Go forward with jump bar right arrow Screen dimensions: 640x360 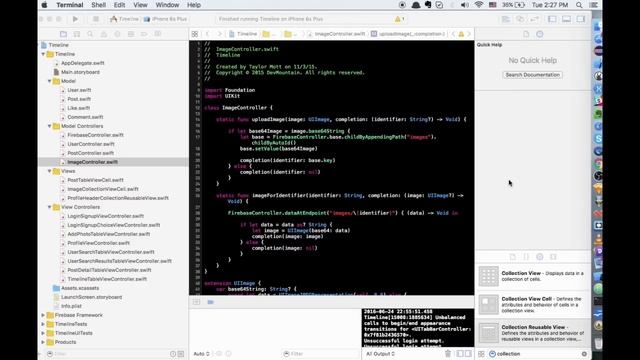pyautogui.click(x=220, y=34)
